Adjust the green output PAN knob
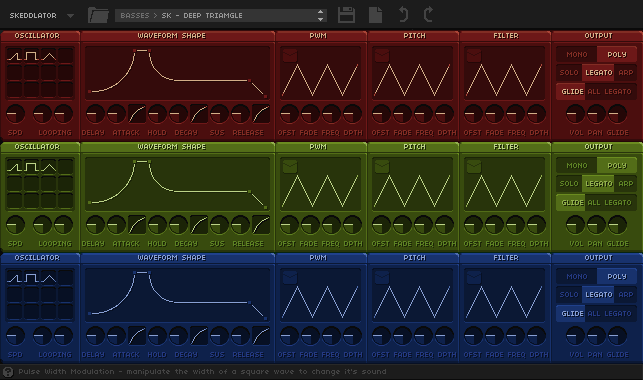 click(596, 225)
